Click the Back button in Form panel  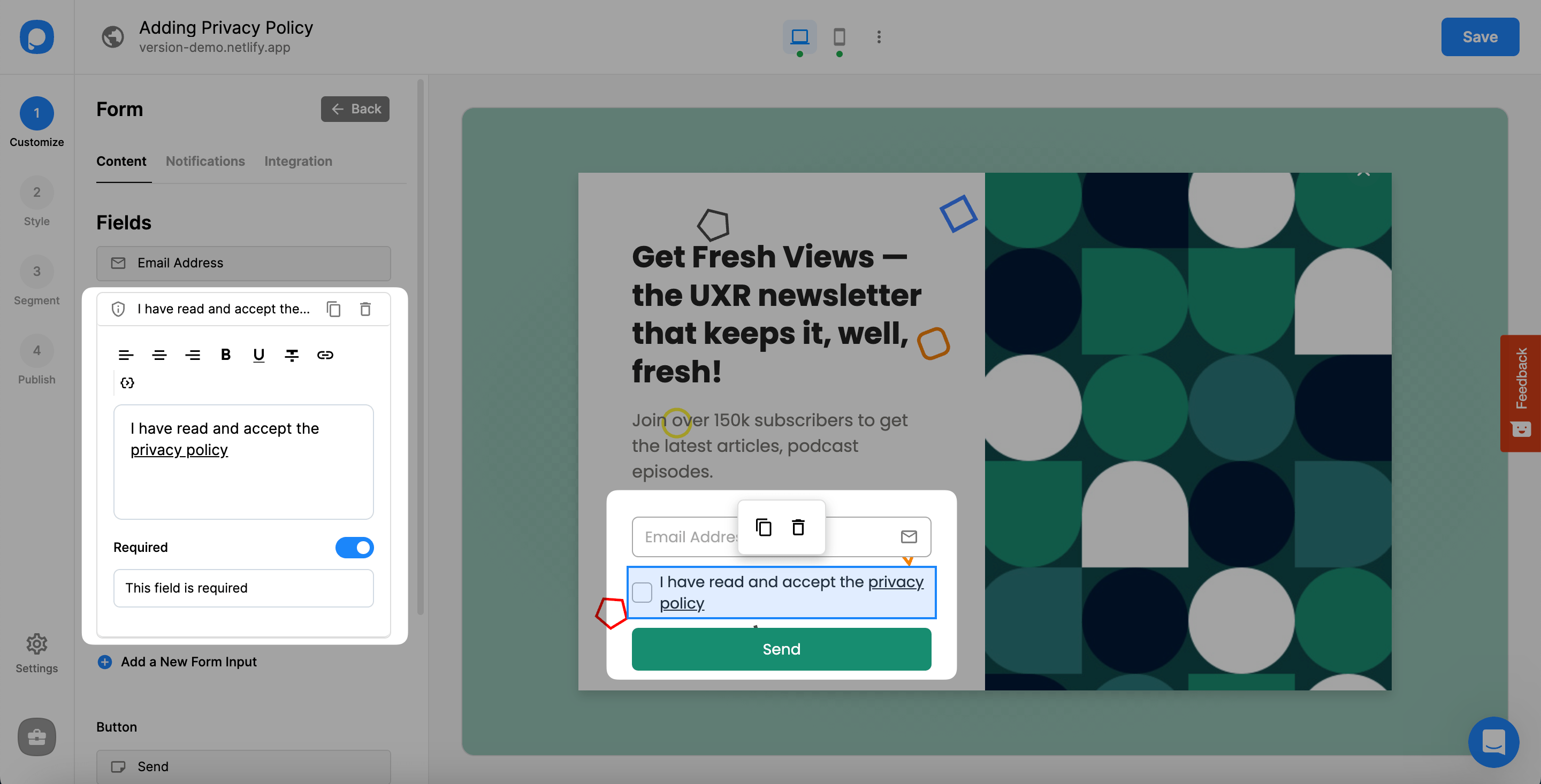pyautogui.click(x=355, y=108)
